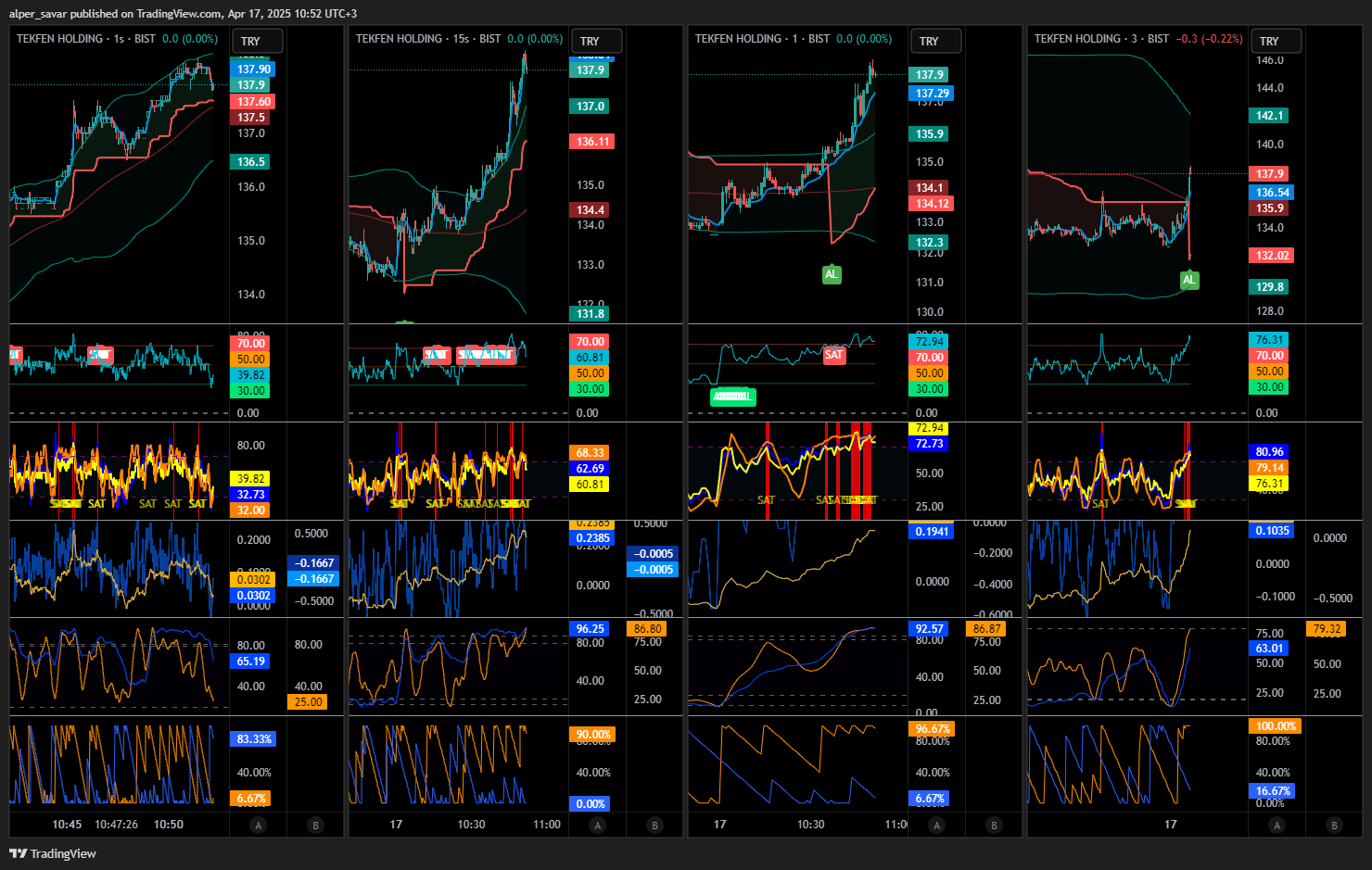Select blue 62.69 value in 15s chart
The height and width of the screenshot is (870, 1372).
pos(590,469)
